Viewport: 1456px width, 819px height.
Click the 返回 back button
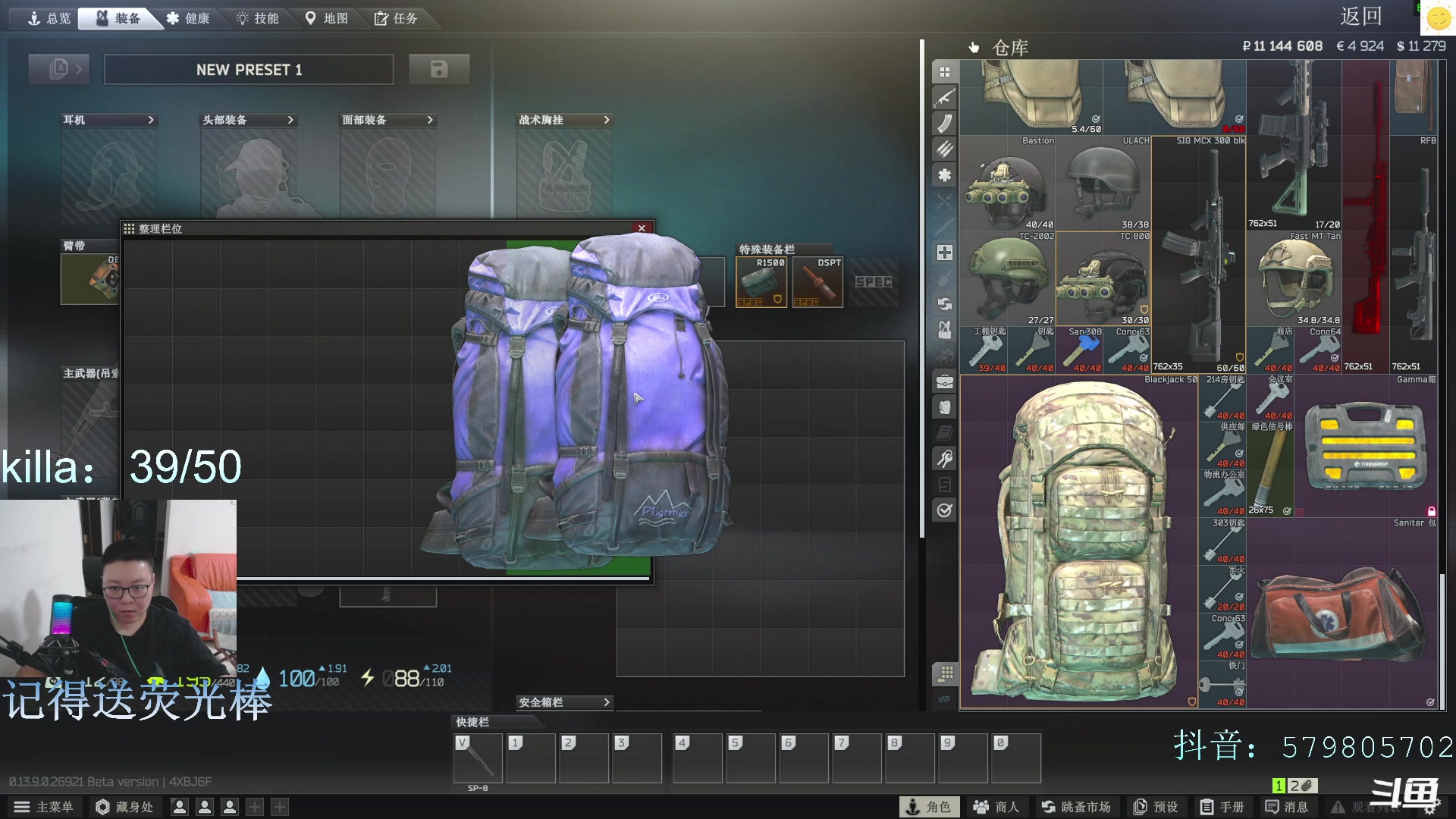click(x=1361, y=17)
